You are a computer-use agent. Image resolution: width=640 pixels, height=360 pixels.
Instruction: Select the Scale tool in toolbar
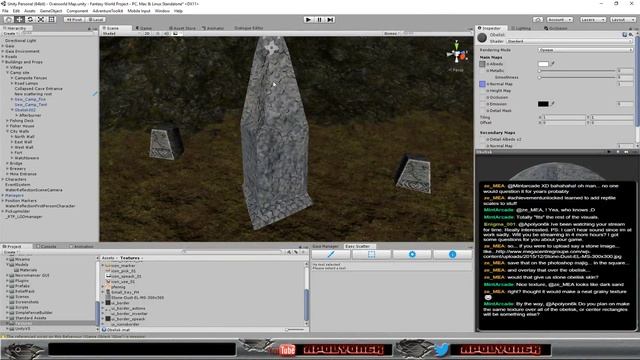[41, 19]
